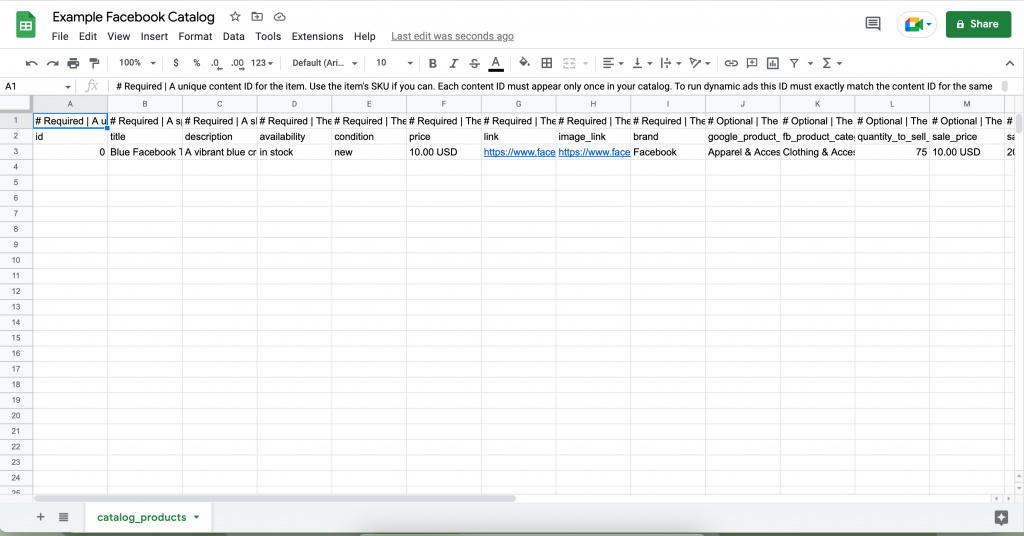Click the Merge cells icon

569,63
